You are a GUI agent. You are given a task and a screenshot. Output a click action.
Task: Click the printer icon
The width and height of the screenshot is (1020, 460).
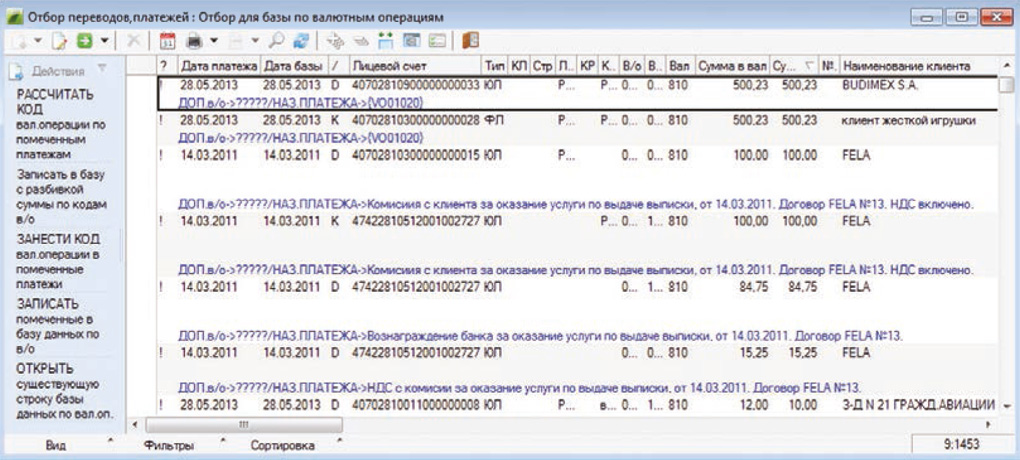pyautogui.click(x=194, y=41)
